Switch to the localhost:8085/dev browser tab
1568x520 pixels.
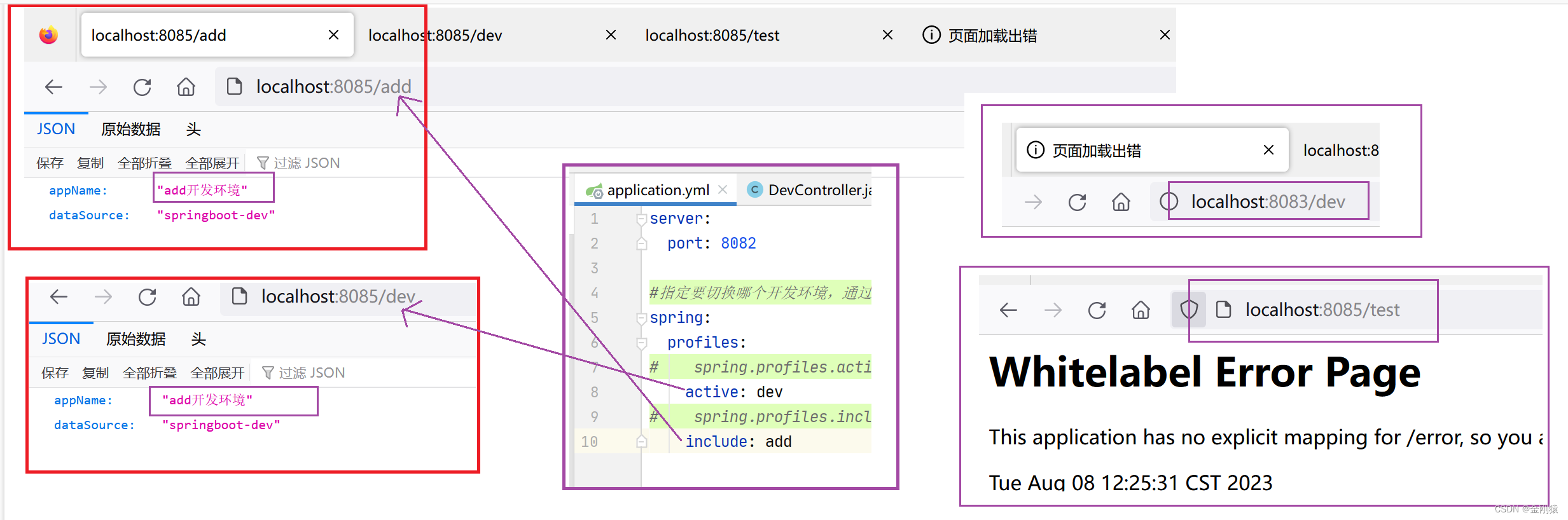click(x=435, y=35)
